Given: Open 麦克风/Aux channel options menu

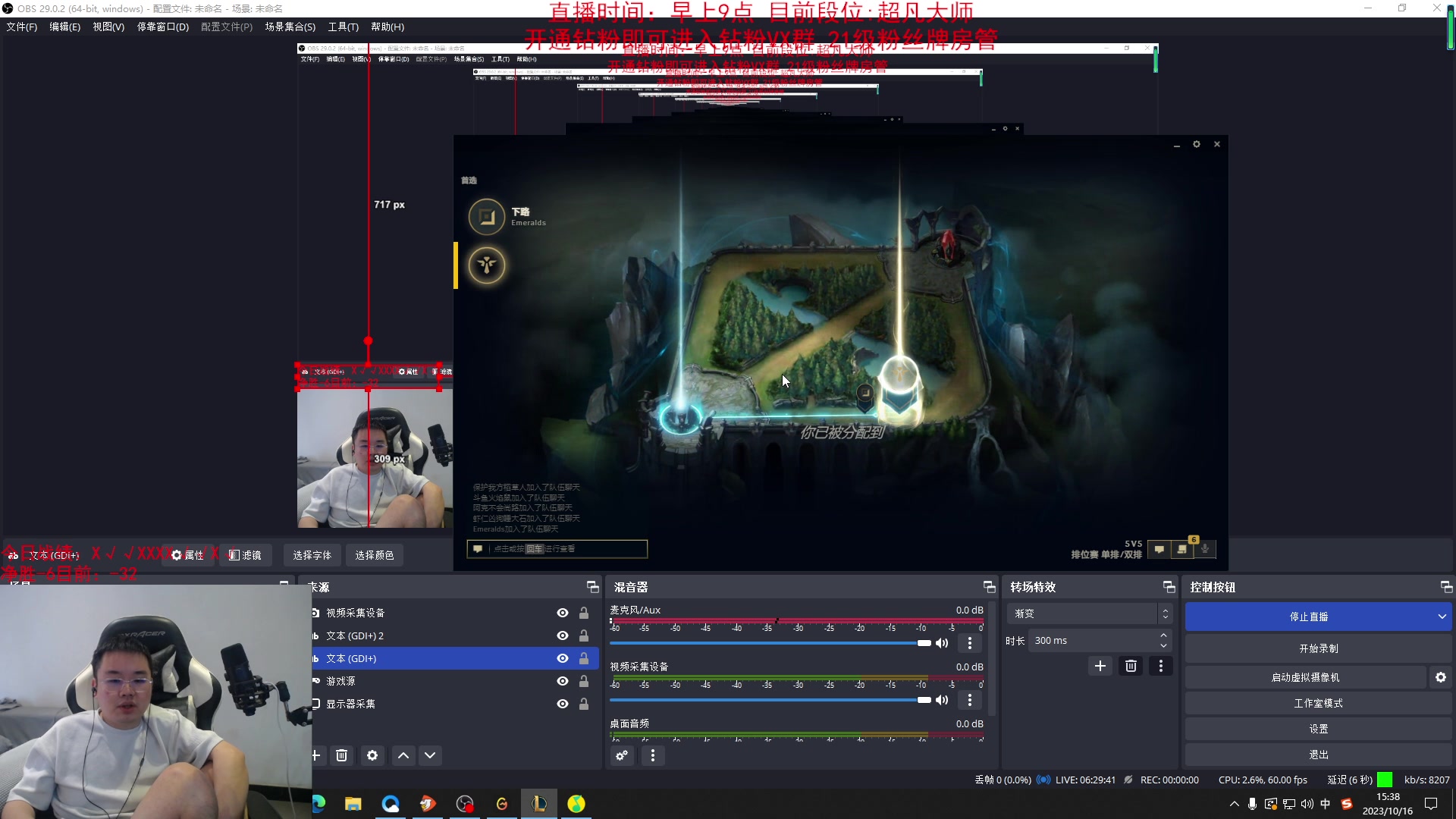Looking at the screenshot, I should [x=970, y=643].
